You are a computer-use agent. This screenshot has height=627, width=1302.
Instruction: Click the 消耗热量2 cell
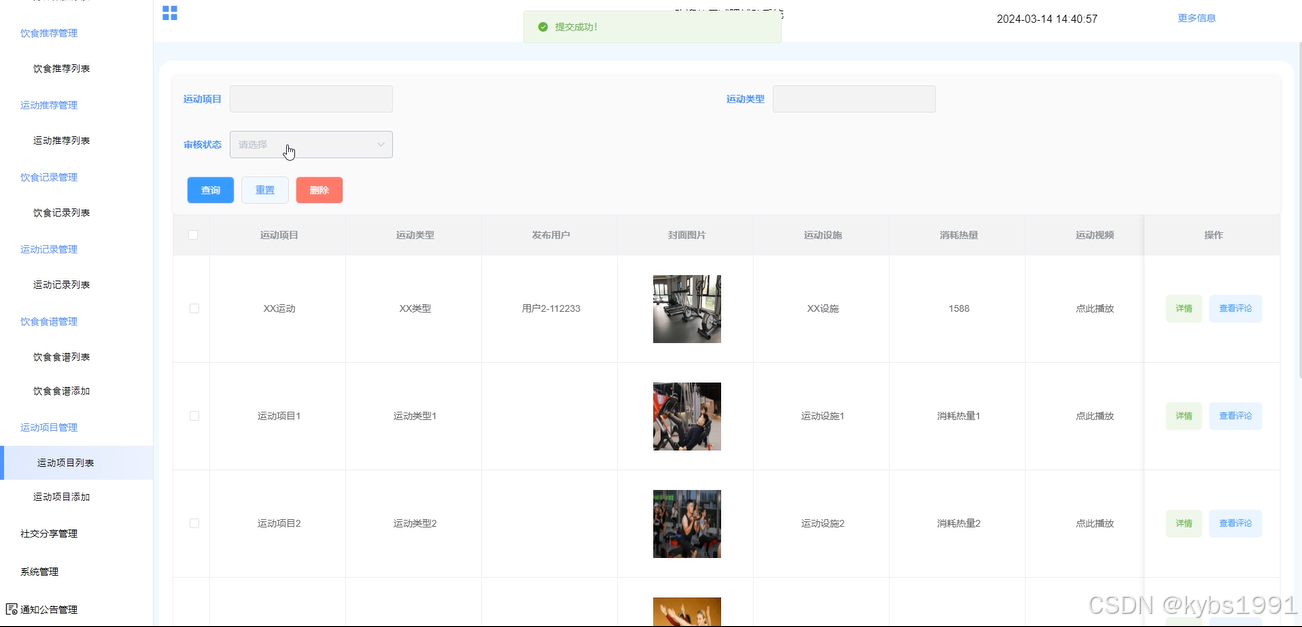959,523
